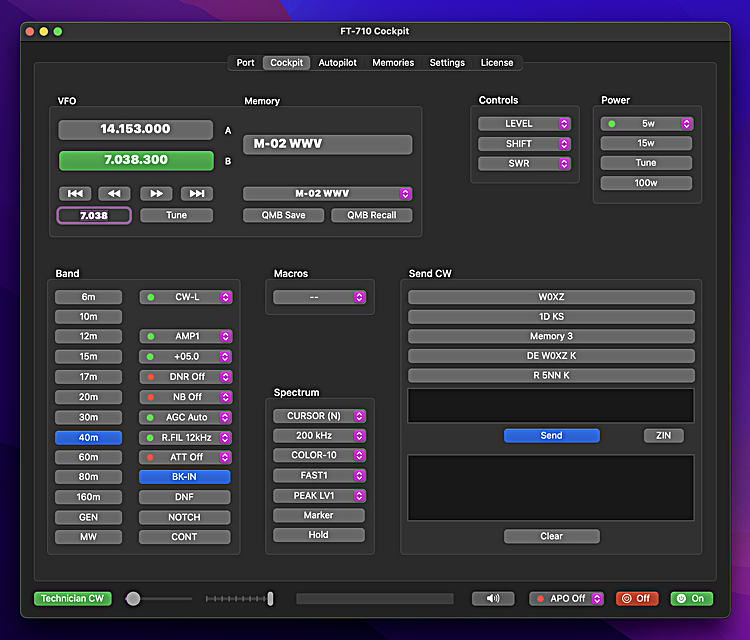The width and height of the screenshot is (750, 640).
Task: Select VFO B frequency 7.038.300
Action: 136,160
